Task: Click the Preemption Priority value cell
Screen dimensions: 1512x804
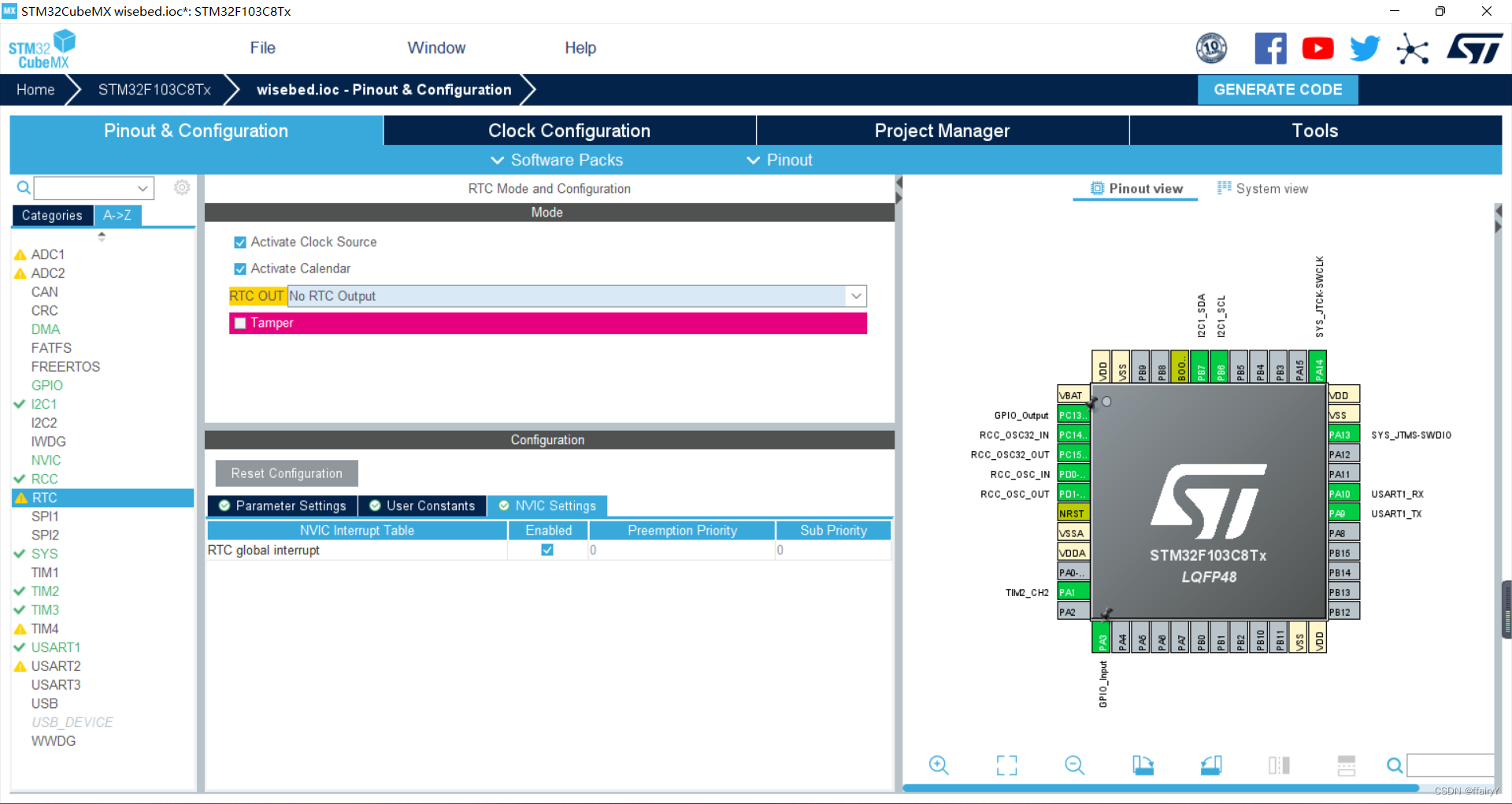Action: [682, 550]
